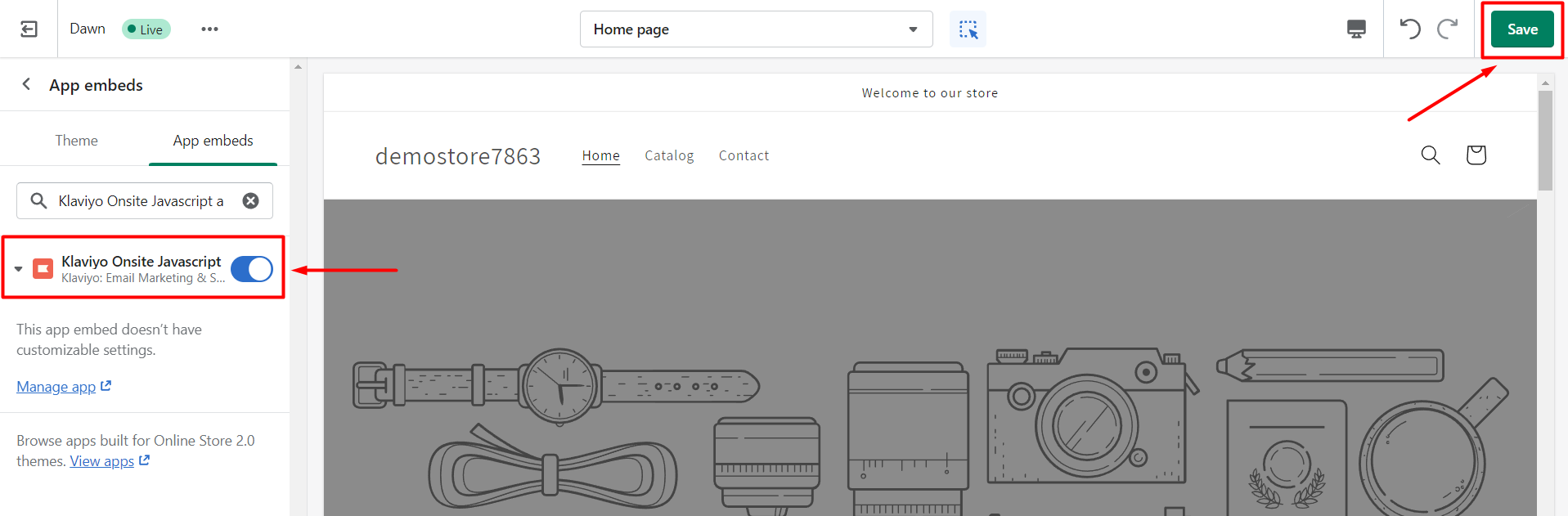1568x516 pixels.
Task: Activate the section inspector icon
Action: pos(968,29)
